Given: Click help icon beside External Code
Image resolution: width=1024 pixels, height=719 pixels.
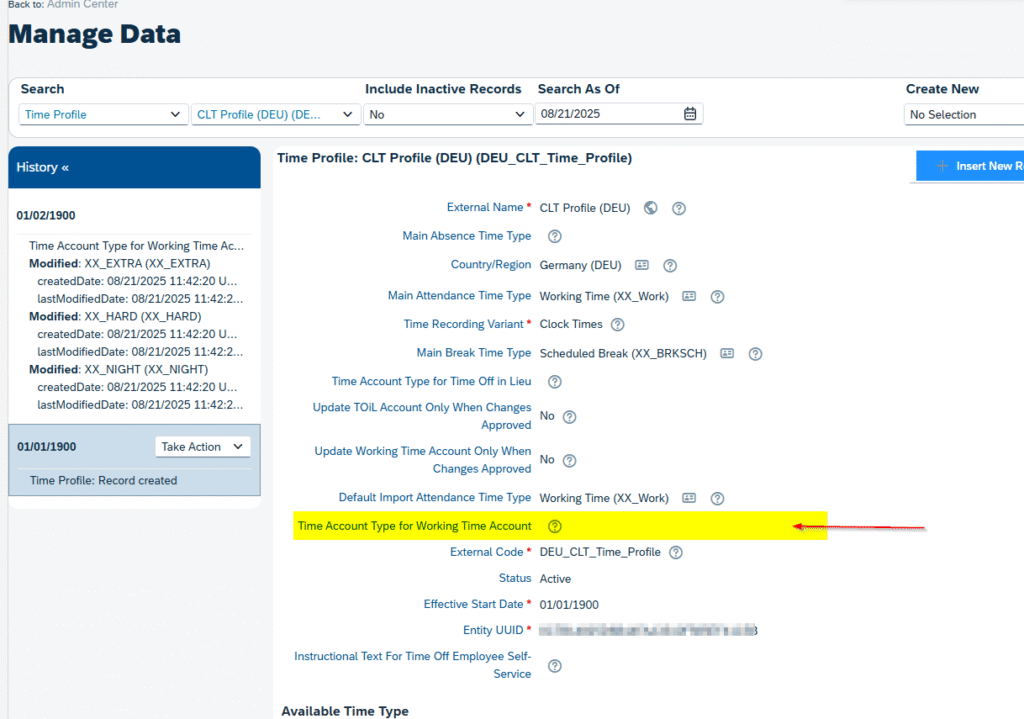Looking at the screenshot, I should 676,552.
